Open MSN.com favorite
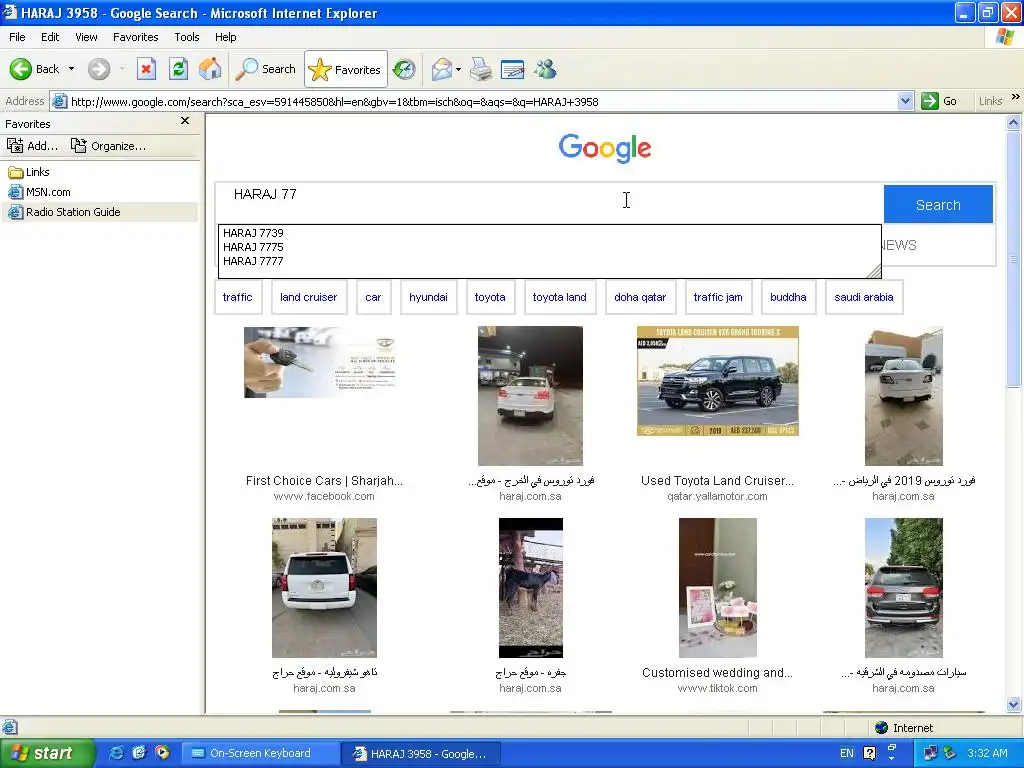1024x768 pixels. 39,192
